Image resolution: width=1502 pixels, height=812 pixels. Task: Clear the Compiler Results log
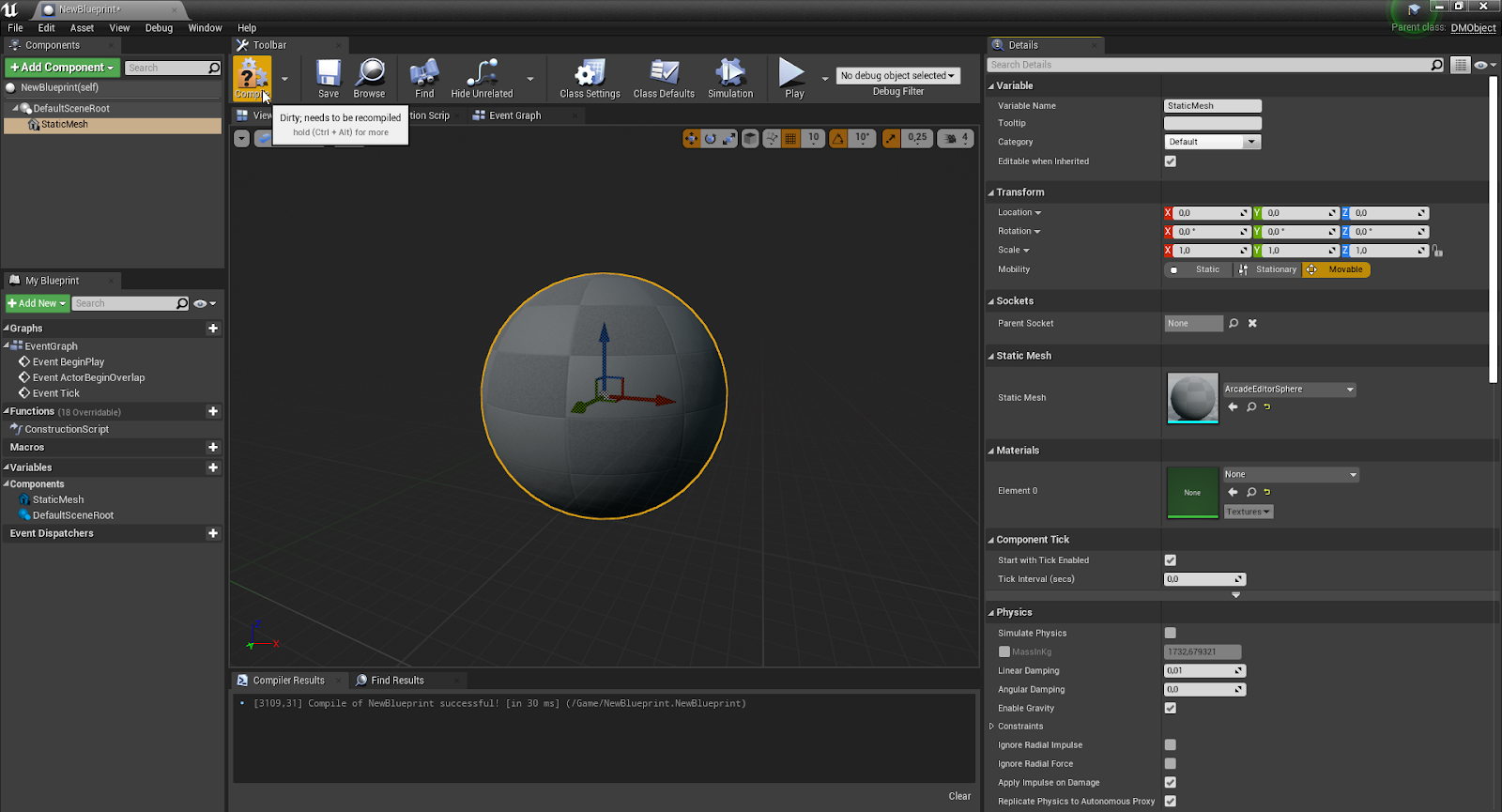click(959, 796)
